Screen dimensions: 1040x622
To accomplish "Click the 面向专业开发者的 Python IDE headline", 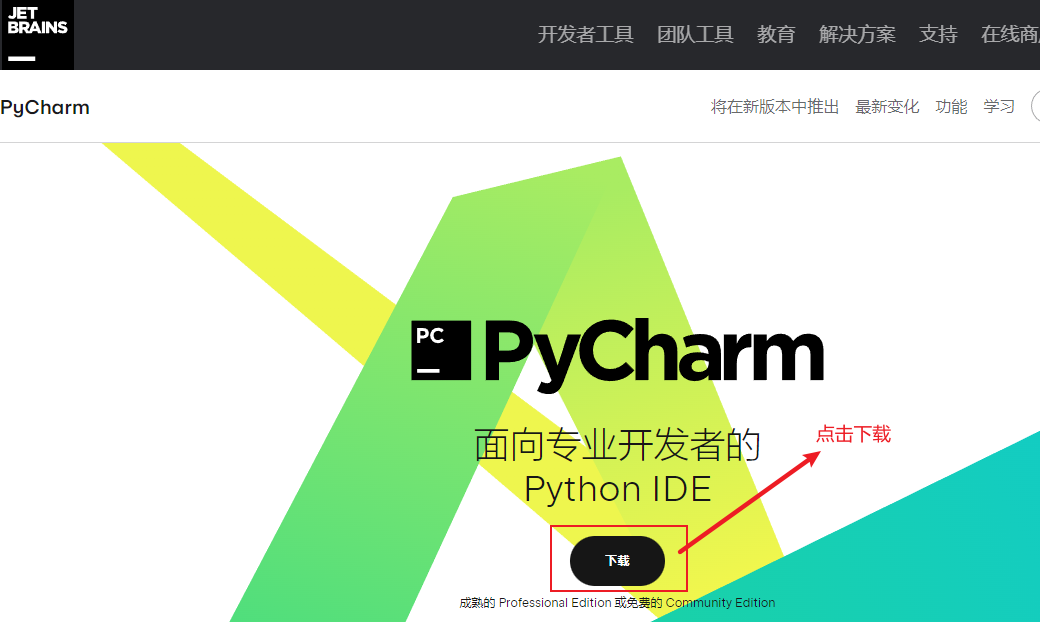I will pyautogui.click(x=618, y=467).
